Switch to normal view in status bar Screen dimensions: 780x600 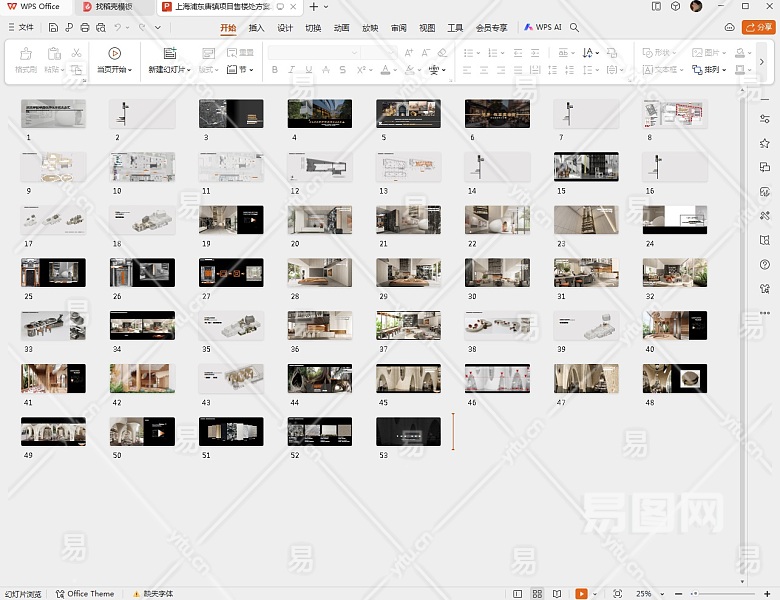pyautogui.click(x=518, y=594)
